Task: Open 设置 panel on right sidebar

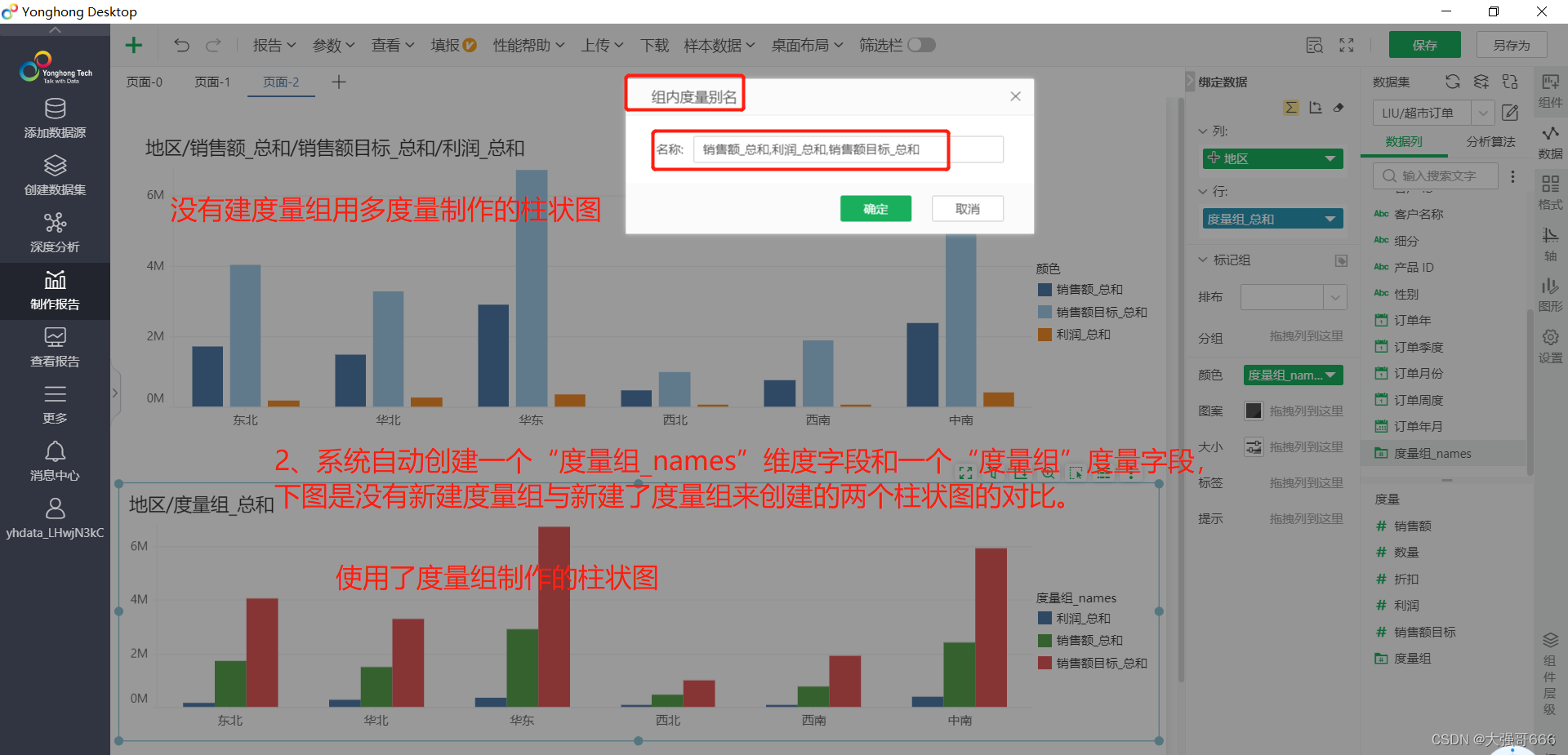Action: [1550, 346]
